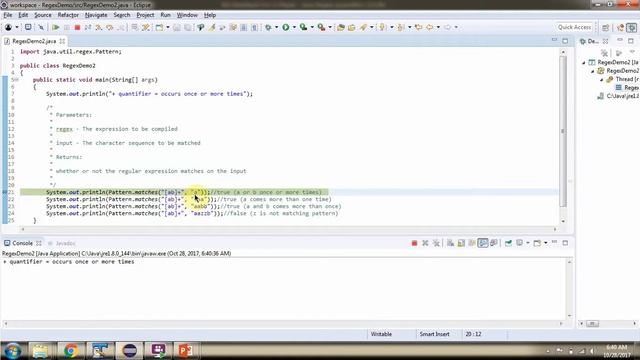The width and height of the screenshot is (640, 360).
Task: Click the Open Type toolbar icon
Action: (x=341, y=27)
